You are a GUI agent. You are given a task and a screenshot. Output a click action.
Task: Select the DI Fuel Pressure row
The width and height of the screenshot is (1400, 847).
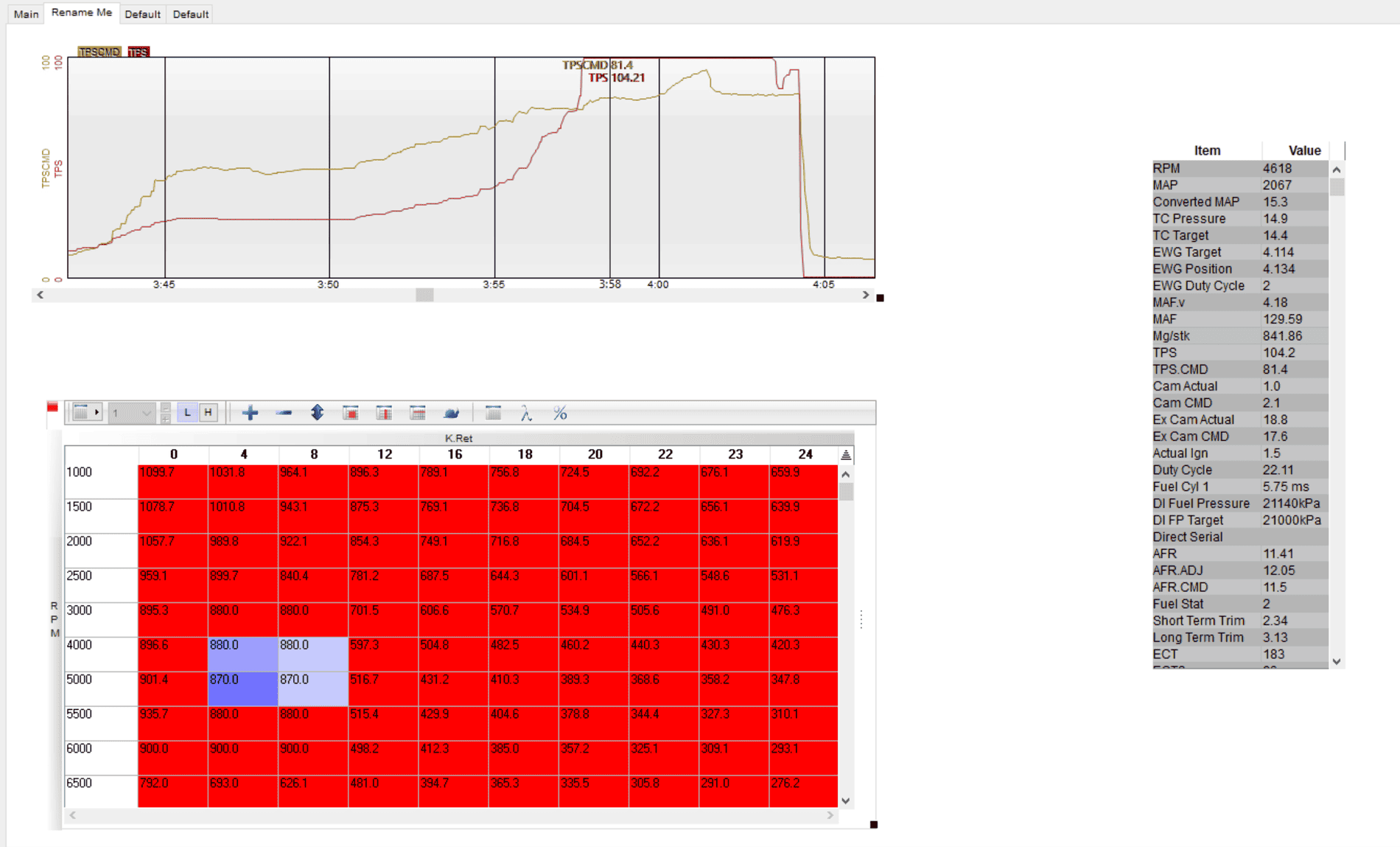tap(1241, 503)
